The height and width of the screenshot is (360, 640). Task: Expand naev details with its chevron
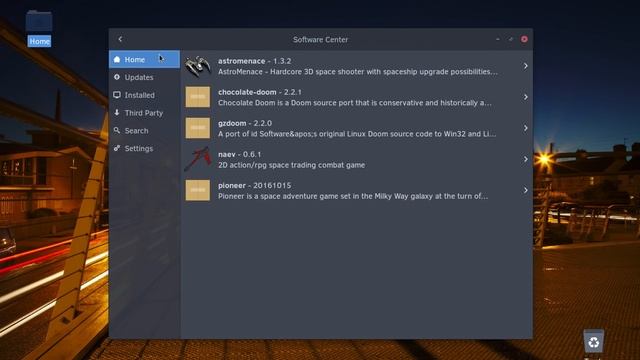(526, 159)
